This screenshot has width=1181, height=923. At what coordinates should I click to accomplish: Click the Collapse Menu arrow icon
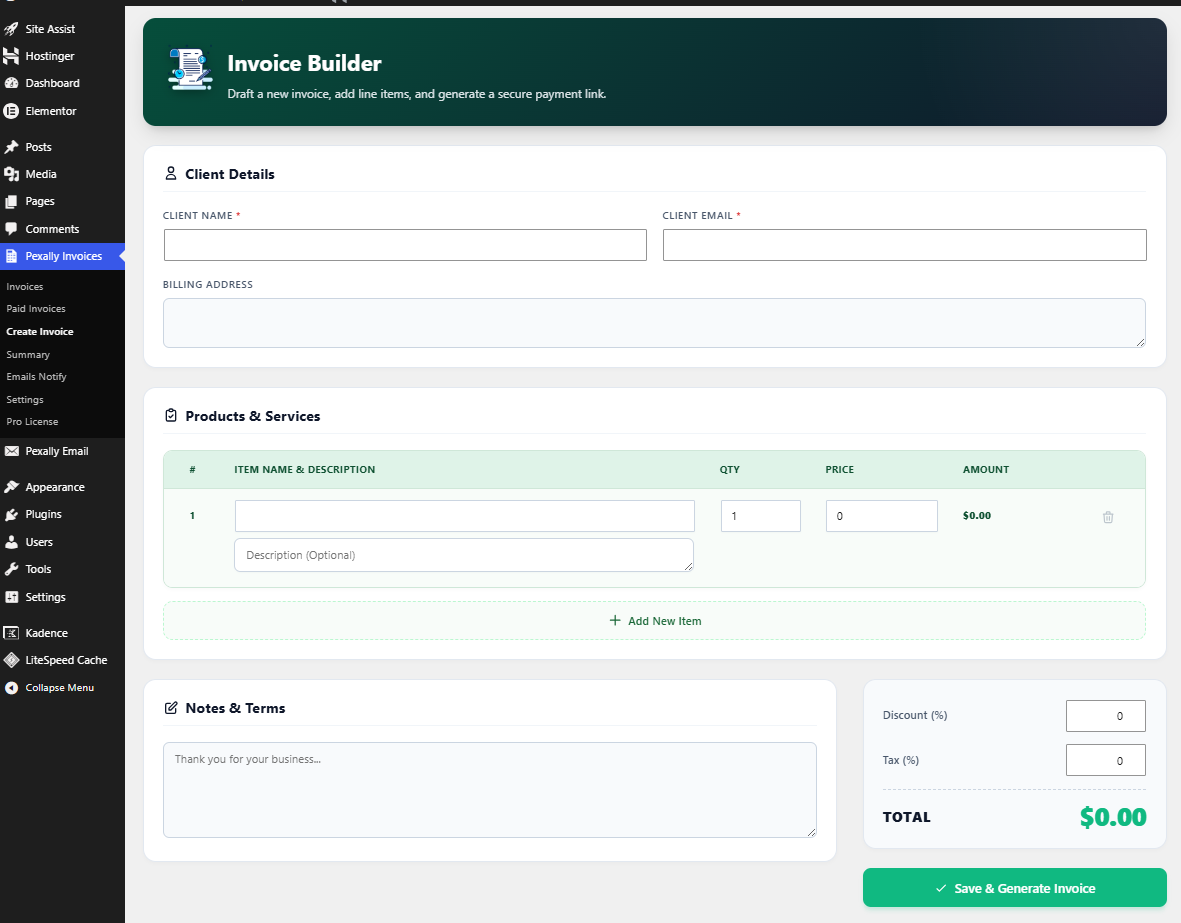(11, 688)
